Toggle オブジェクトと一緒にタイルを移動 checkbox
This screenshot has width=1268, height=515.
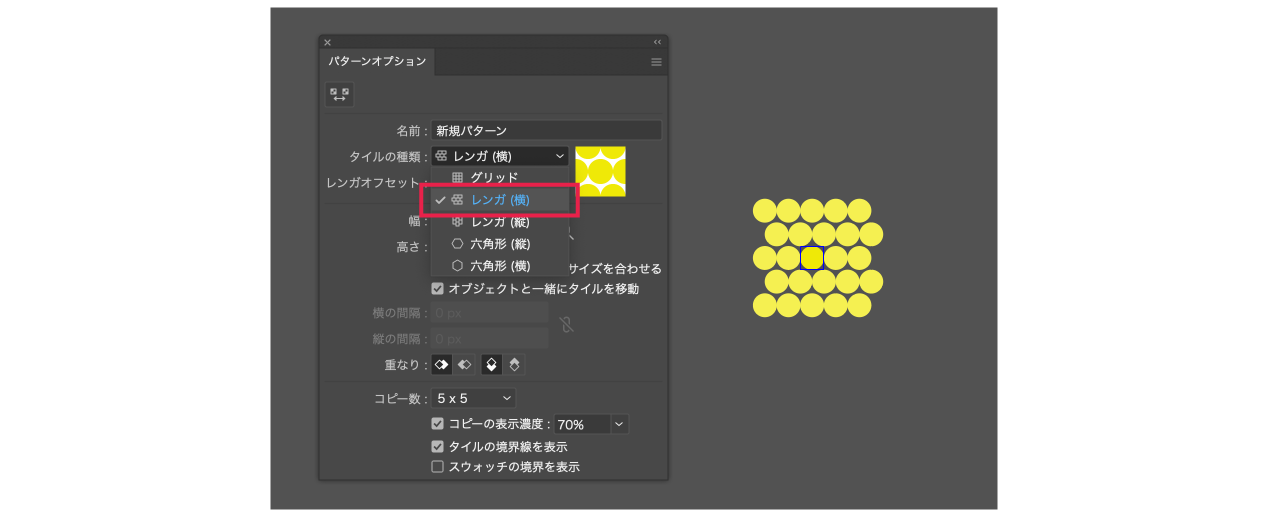438,289
